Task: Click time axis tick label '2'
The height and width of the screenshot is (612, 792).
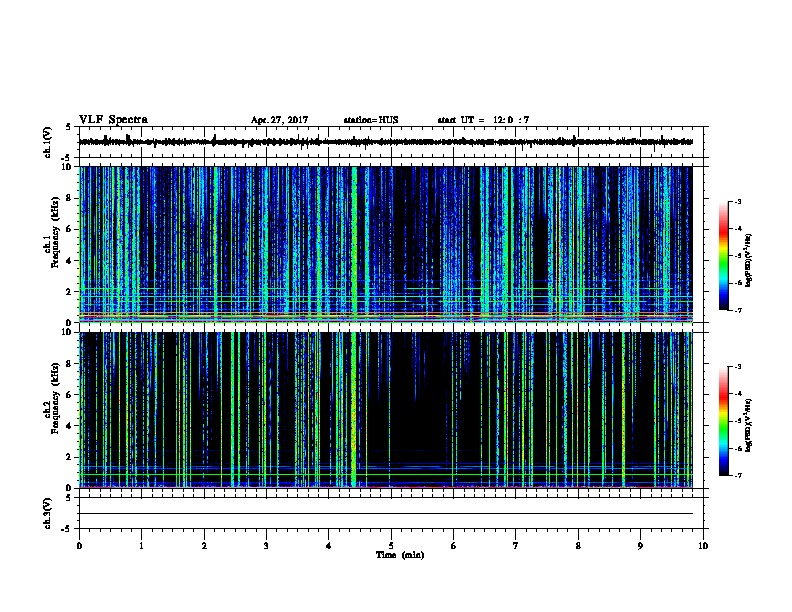Action: click(x=204, y=546)
